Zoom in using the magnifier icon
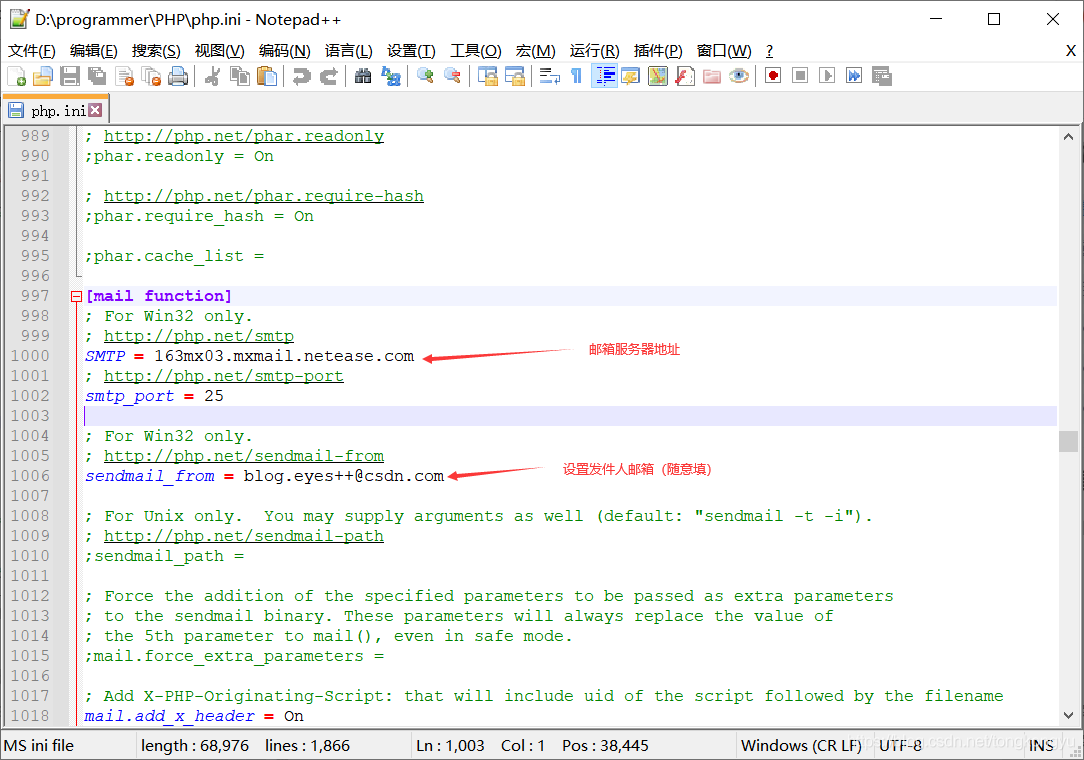The height and width of the screenshot is (760, 1084). point(424,75)
